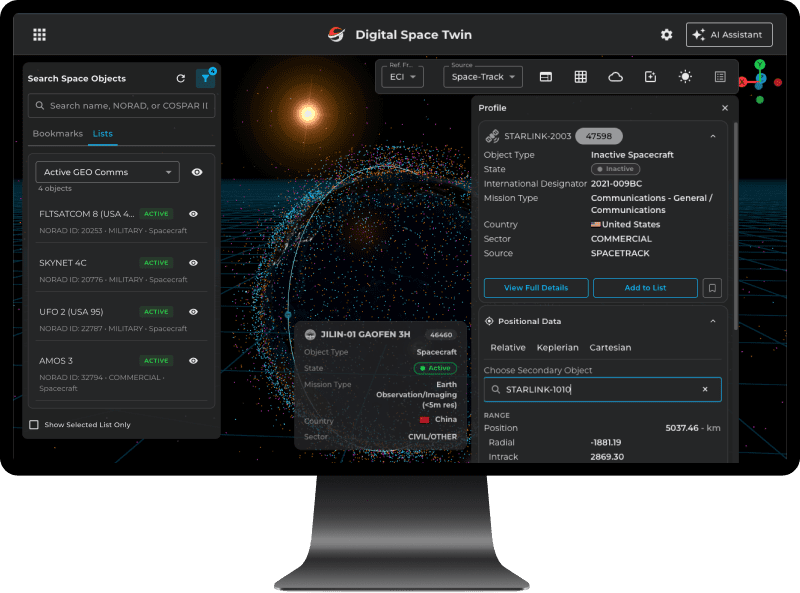Click the 46460 badge in tooltip
Image resolution: width=800 pixels, height=593 pixels.
(441, 335)
